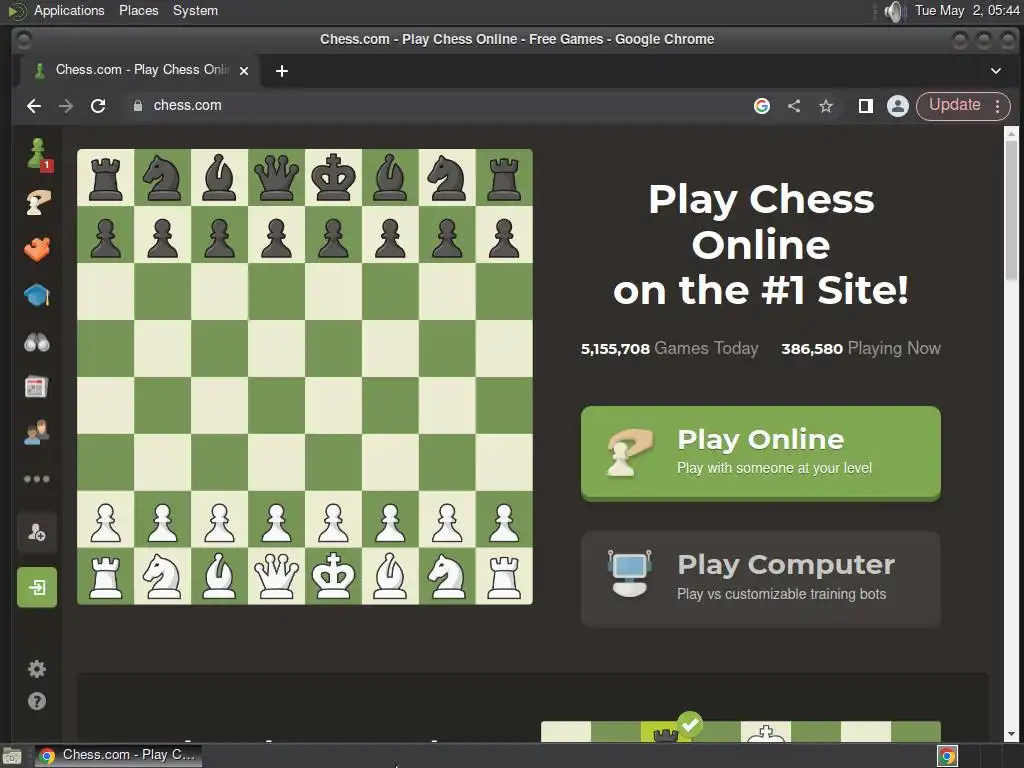Viewport: 1024px width, 768px height.
Task: Open the Social friends icon
Action: coord(37,432)
